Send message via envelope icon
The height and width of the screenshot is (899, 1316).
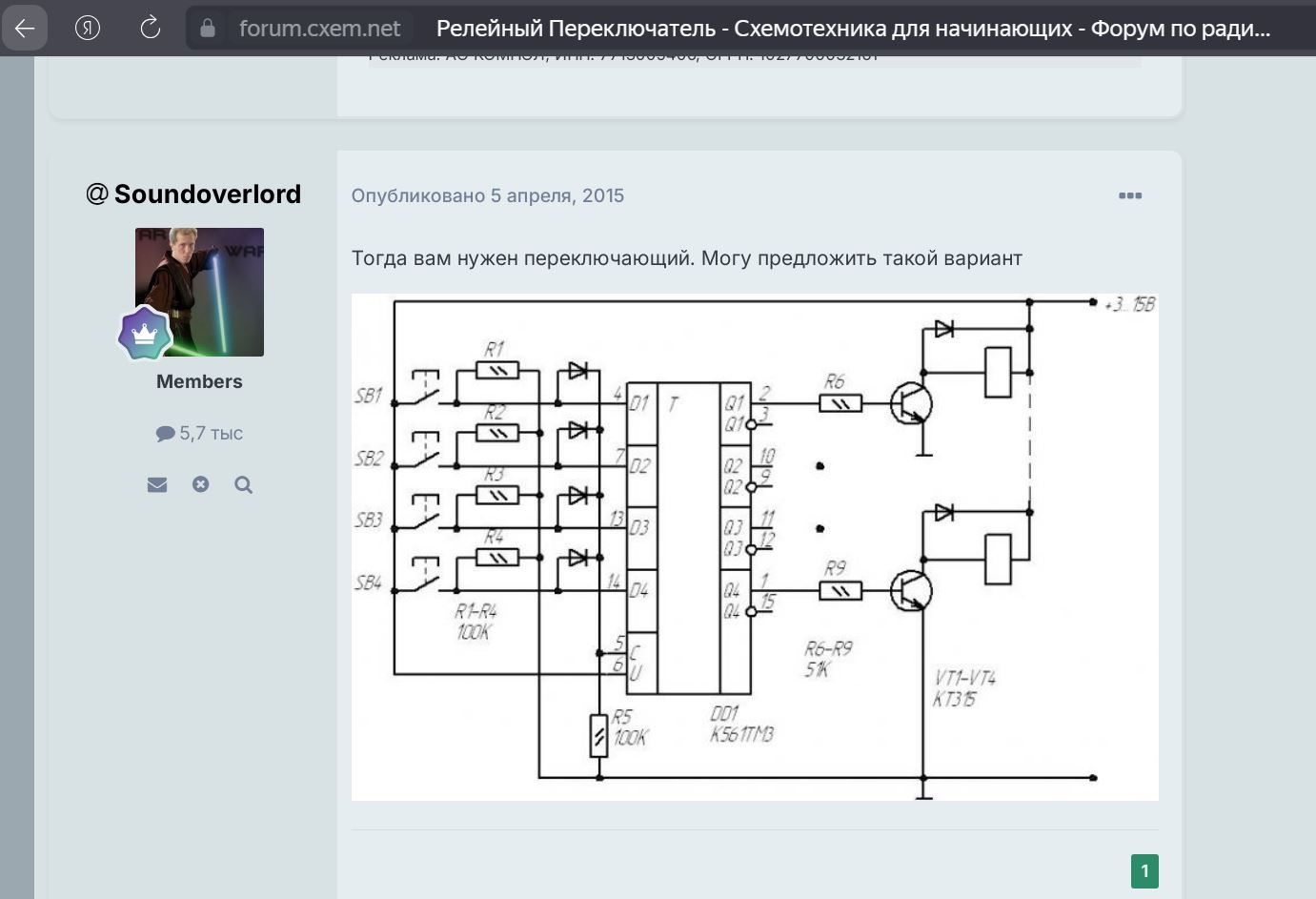click(x=157, y=484)
